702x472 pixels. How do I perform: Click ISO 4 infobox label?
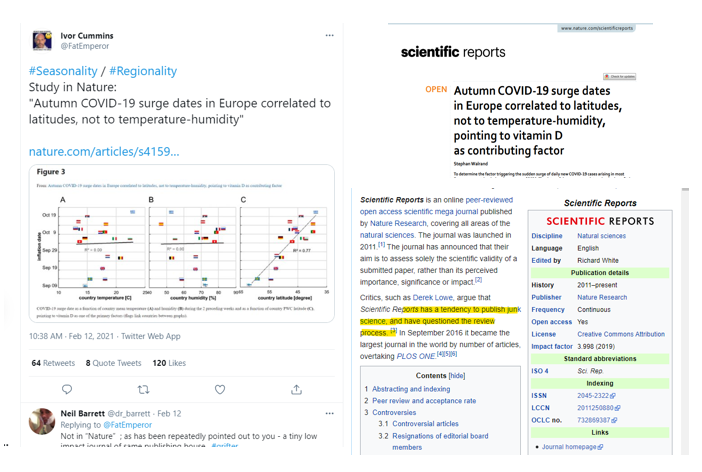(539, 371)
